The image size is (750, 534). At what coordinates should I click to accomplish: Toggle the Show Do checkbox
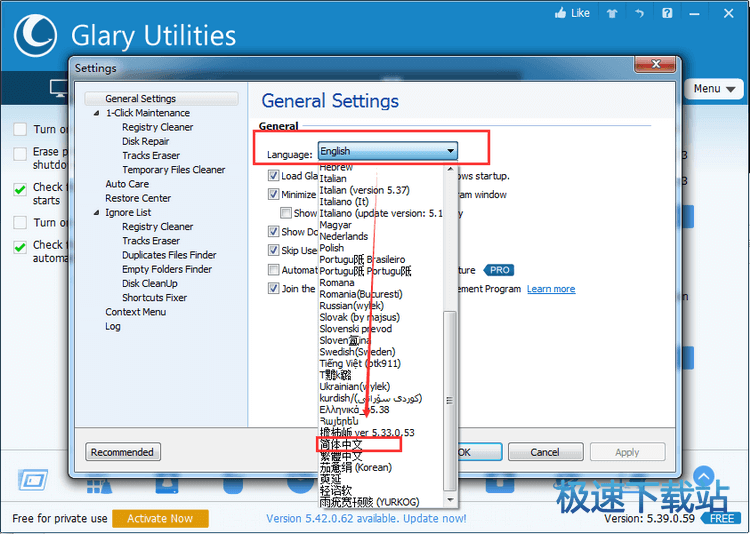[x=273, y=232]
